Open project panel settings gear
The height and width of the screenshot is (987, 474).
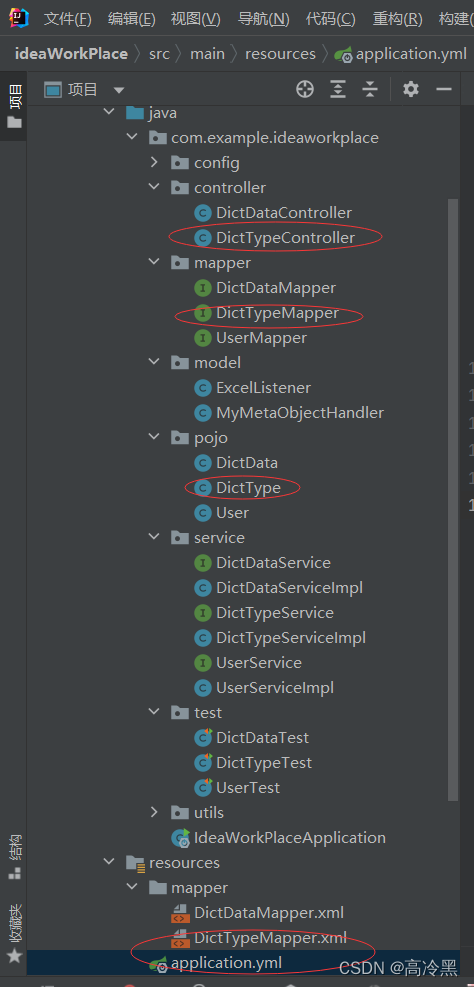point(411,89)
